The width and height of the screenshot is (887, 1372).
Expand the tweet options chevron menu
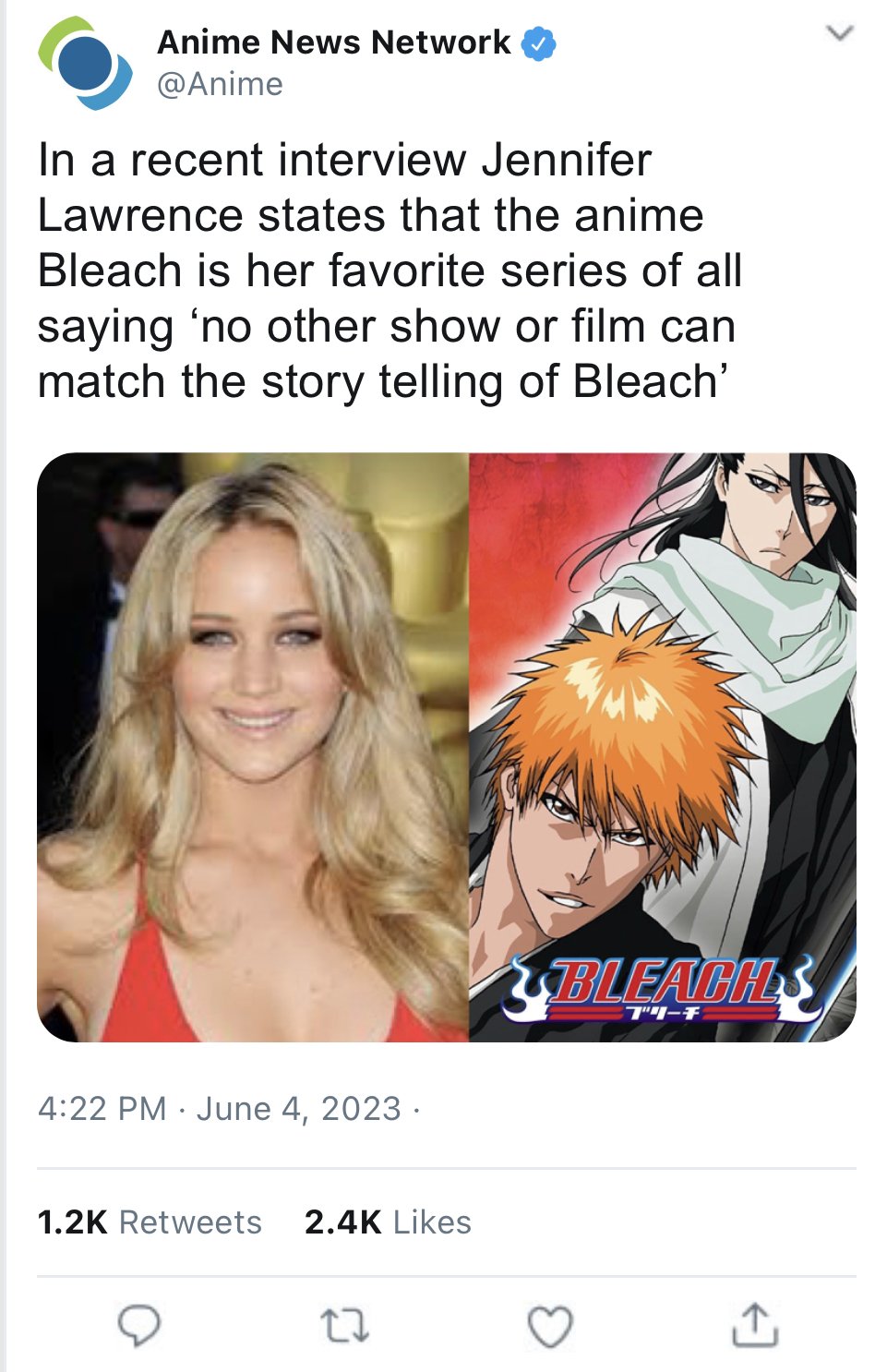pyautogui.click(x=839, y=34)
